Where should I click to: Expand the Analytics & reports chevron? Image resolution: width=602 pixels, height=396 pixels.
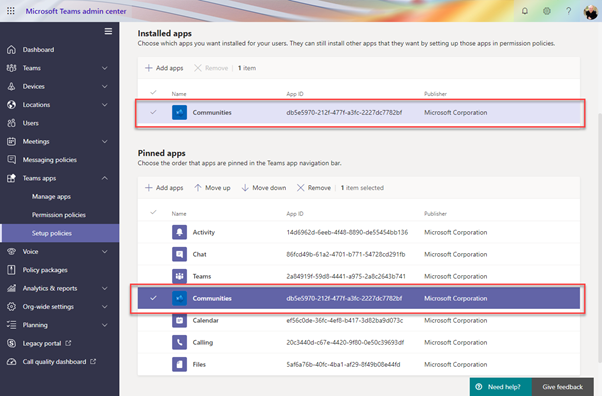coord(104,288)
